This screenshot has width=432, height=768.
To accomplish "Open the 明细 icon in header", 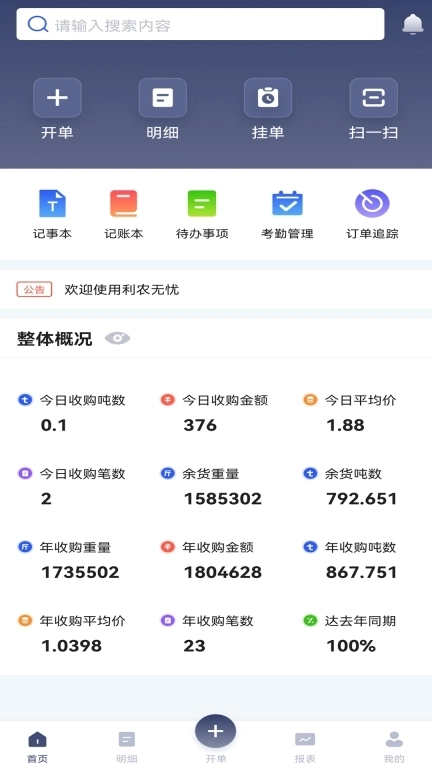I will coord(163,98).
